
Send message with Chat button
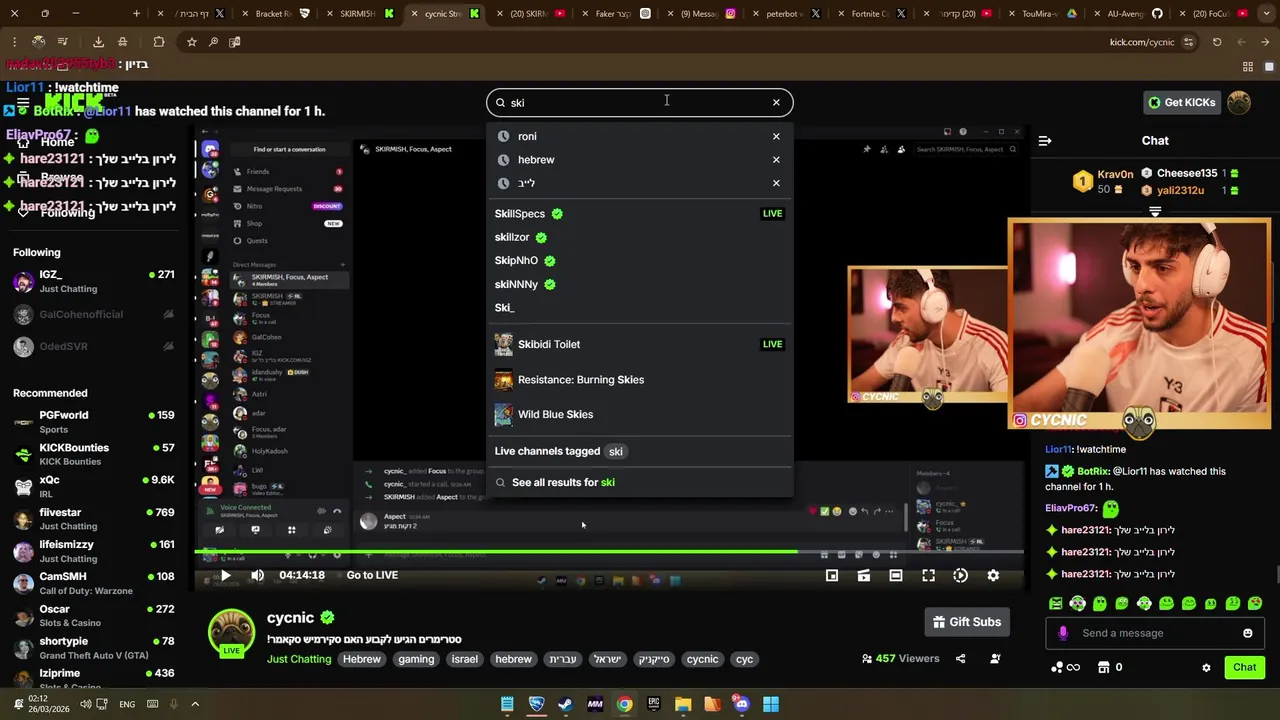click(1244, 667)
